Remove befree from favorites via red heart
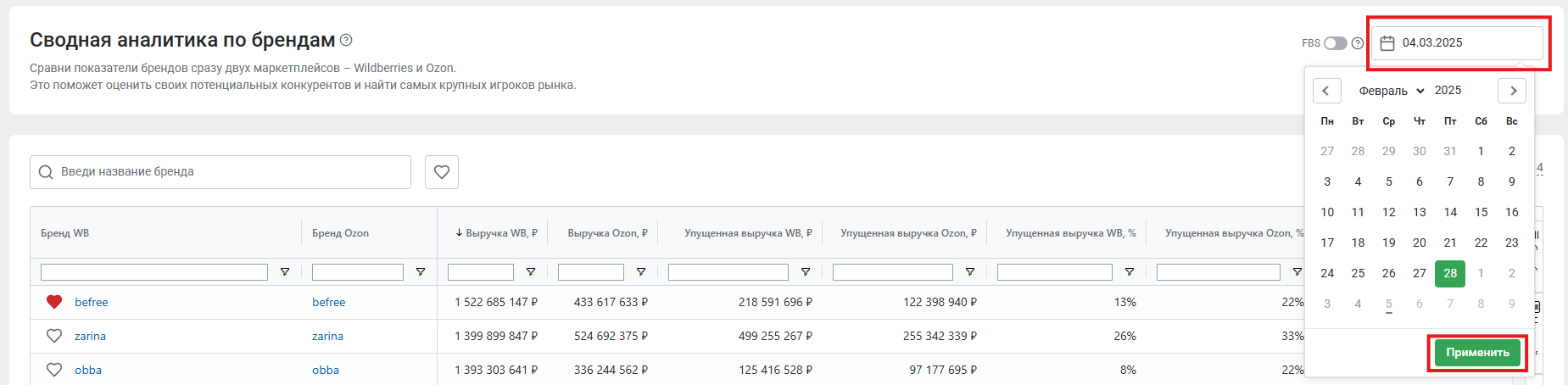This screenshot has width=1568, height=385. pyautogui.click(x=54, y=302)
